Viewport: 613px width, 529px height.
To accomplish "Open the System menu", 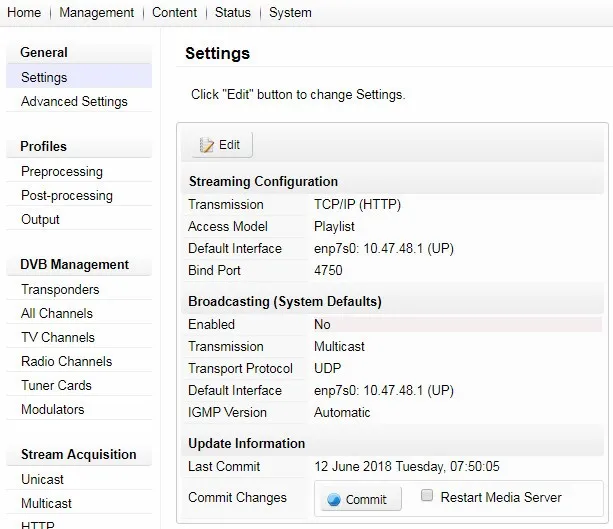I will (x=290, y=13).
